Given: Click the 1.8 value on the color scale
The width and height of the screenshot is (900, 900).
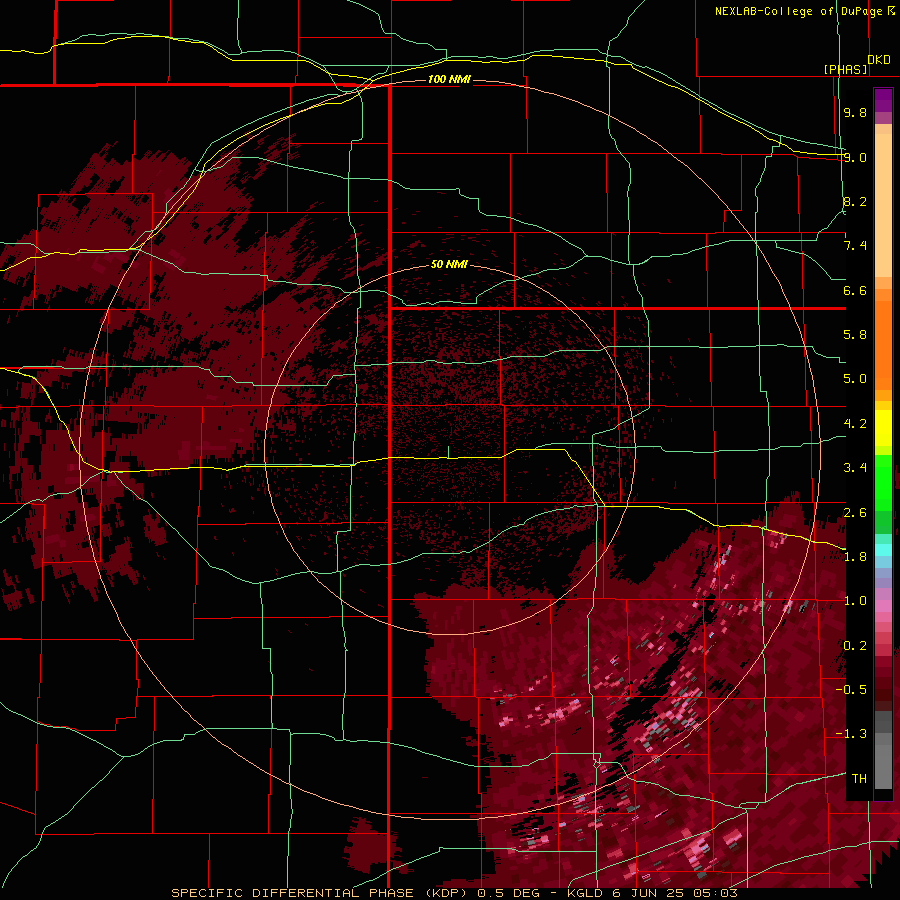Looking at the screenshot, I should tap(855, 557).
